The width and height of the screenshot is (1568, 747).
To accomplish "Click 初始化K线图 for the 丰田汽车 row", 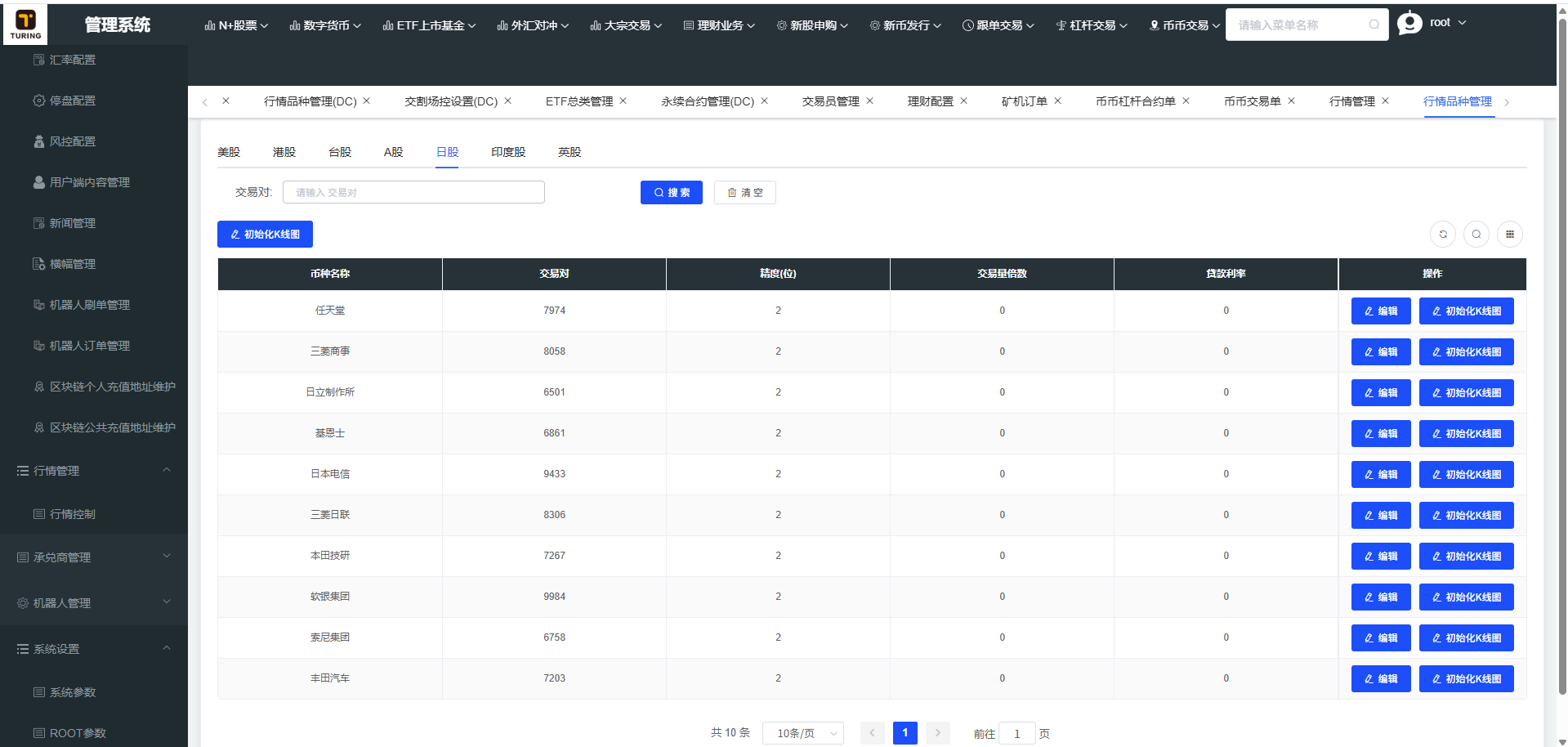I will [1466, 679].
